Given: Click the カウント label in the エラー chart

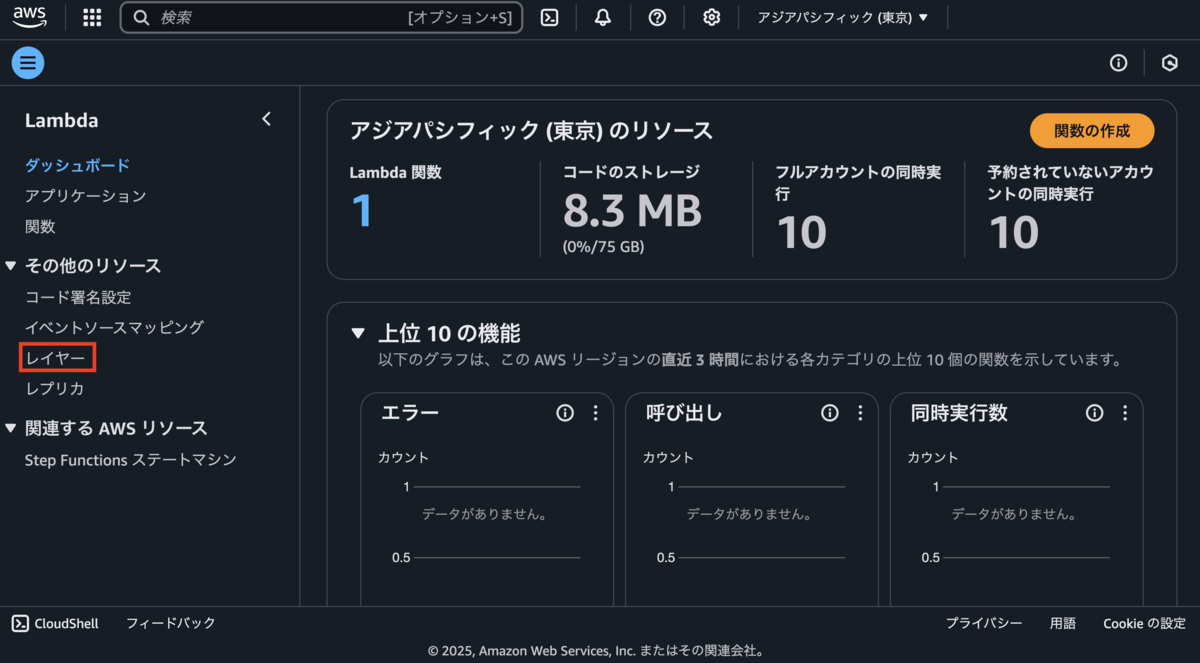Looking at the screenshot, I should click(403, 457).
